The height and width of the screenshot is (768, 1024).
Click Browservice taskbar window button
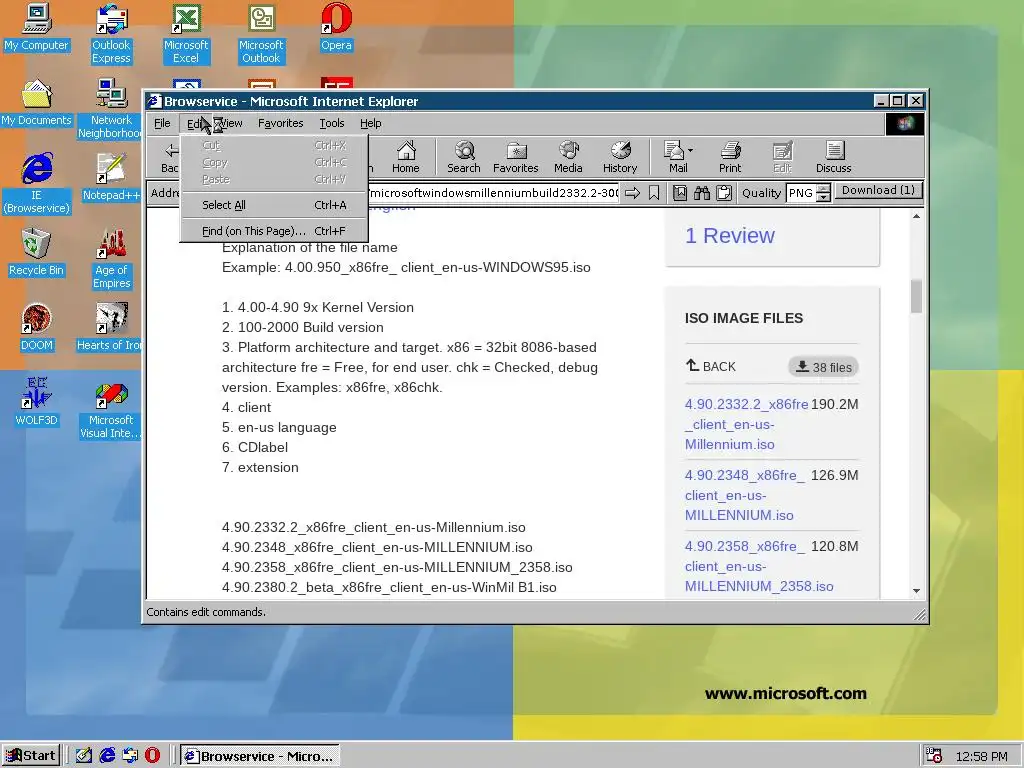(x=260, y=756)
